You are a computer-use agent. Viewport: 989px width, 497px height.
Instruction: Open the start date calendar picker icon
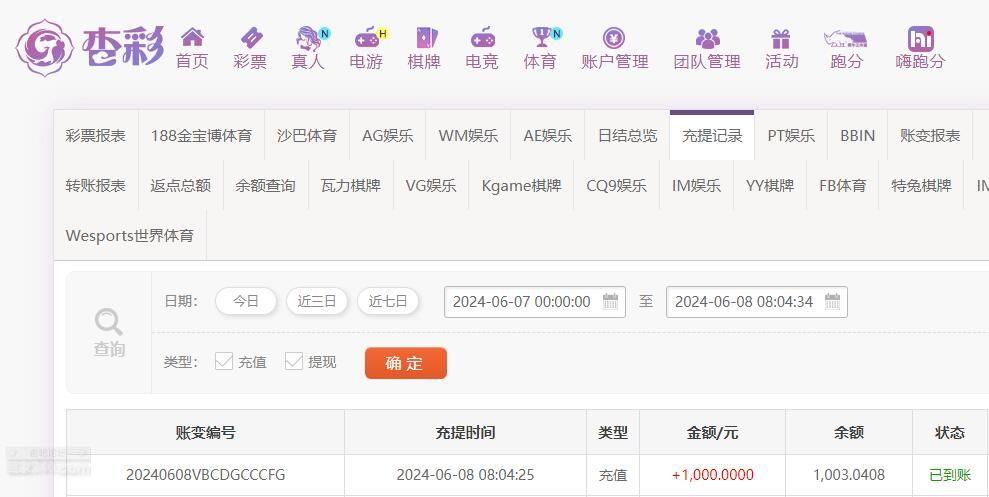(610, 301)
